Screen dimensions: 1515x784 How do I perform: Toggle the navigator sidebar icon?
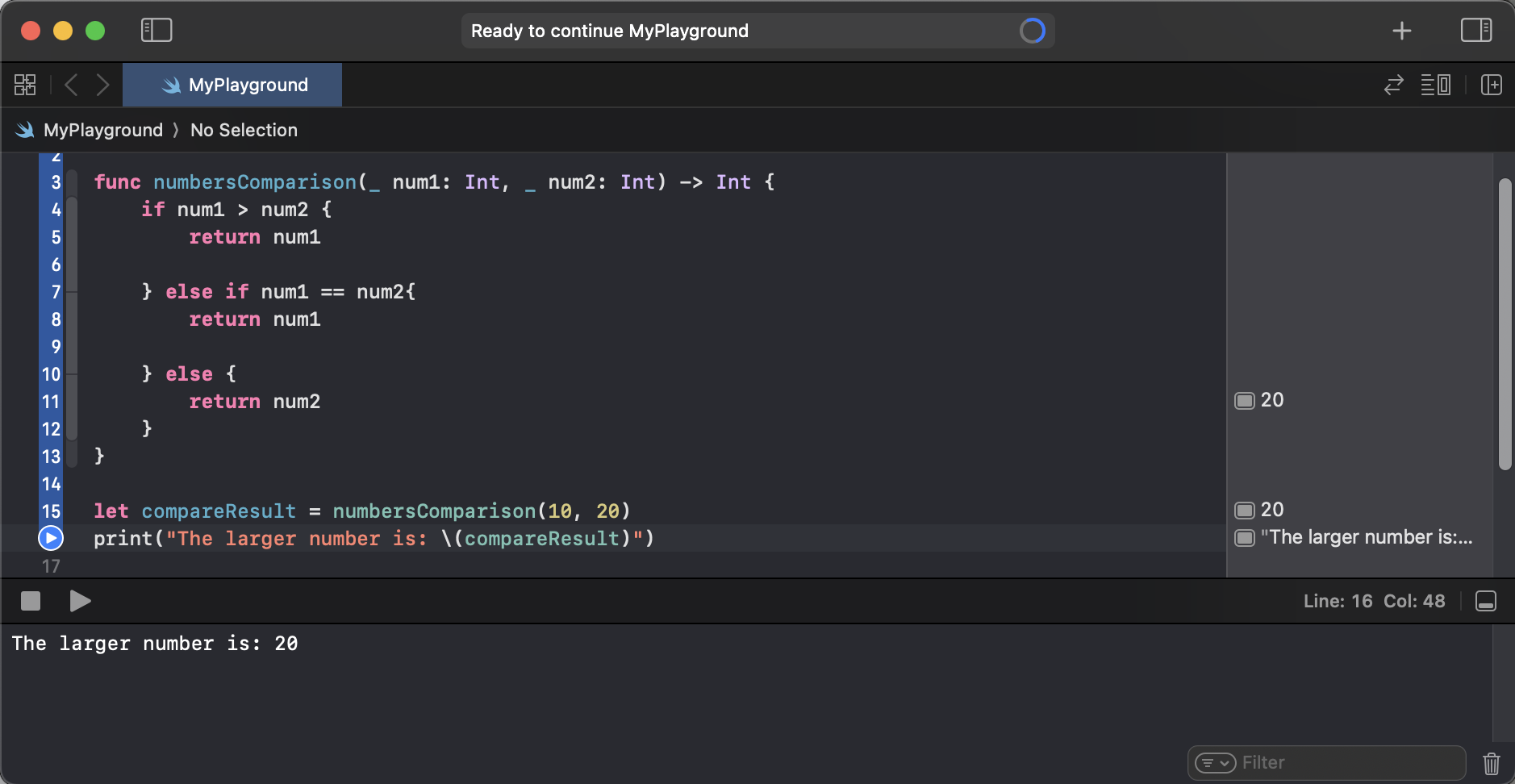157,31
